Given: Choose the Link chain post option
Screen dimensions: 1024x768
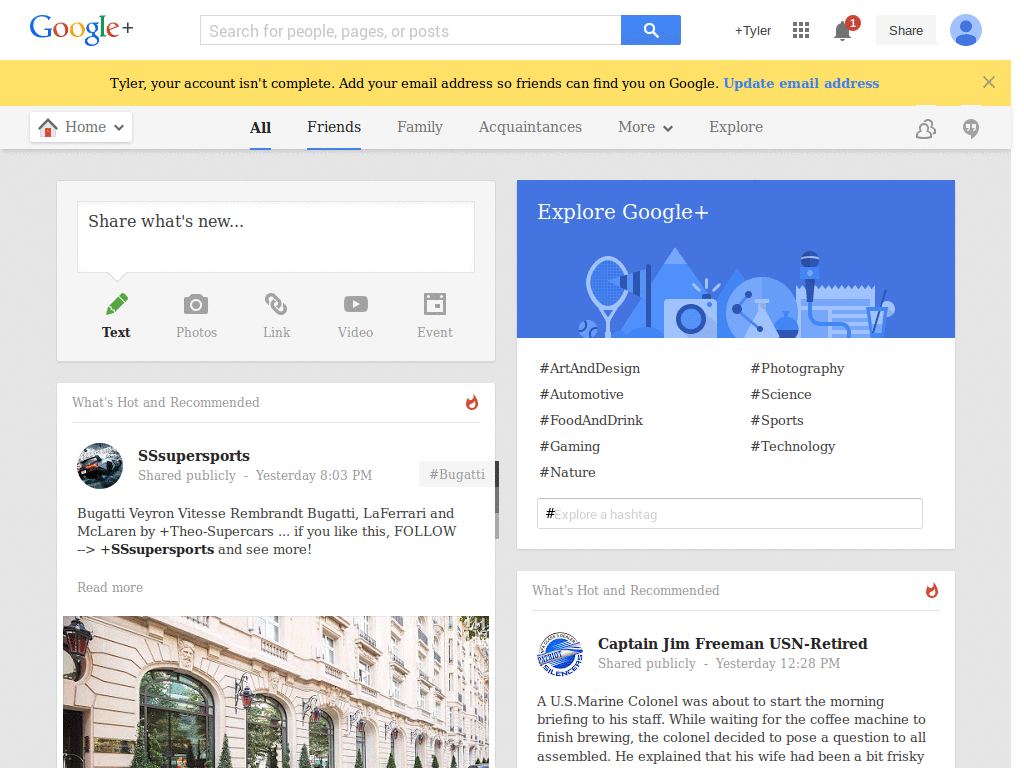Looking at the screenshot, I should 276,316.
